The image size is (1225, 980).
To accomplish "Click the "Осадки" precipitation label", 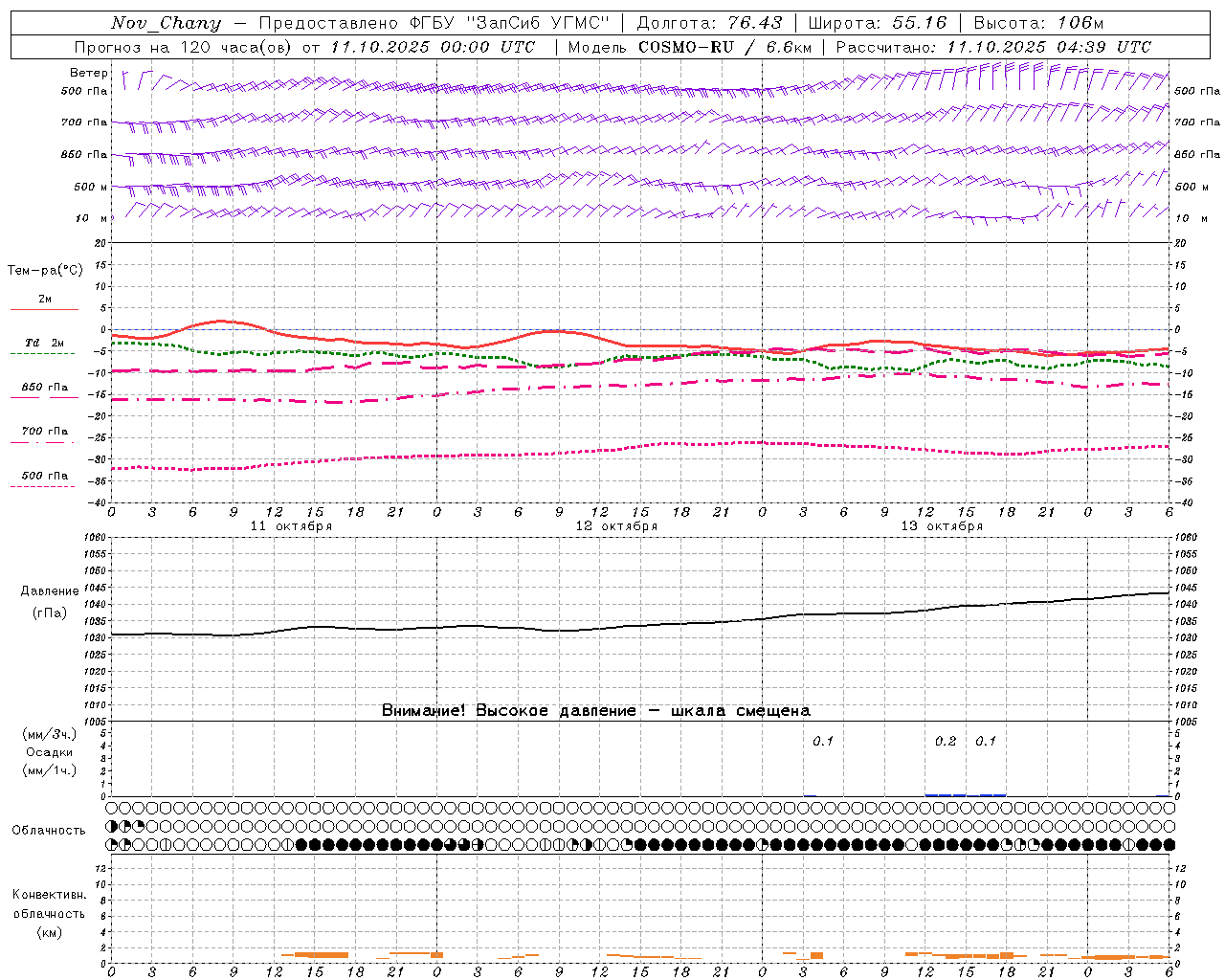I will coord(49,752).
